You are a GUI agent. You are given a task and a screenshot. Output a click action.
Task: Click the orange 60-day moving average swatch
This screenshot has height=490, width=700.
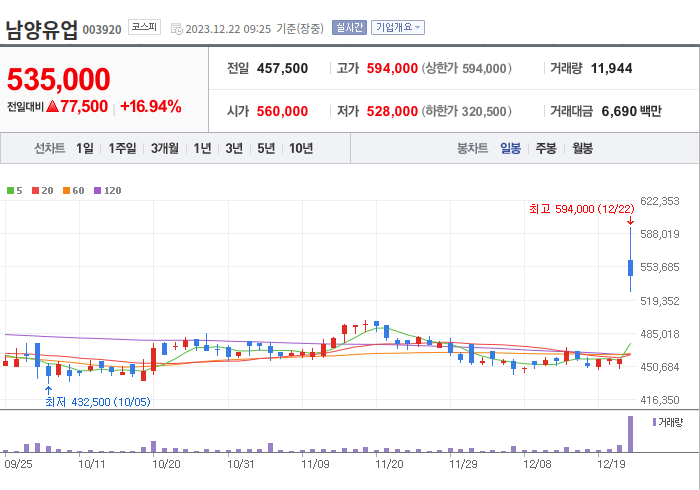pyautogui.click(x=67, y=191)
